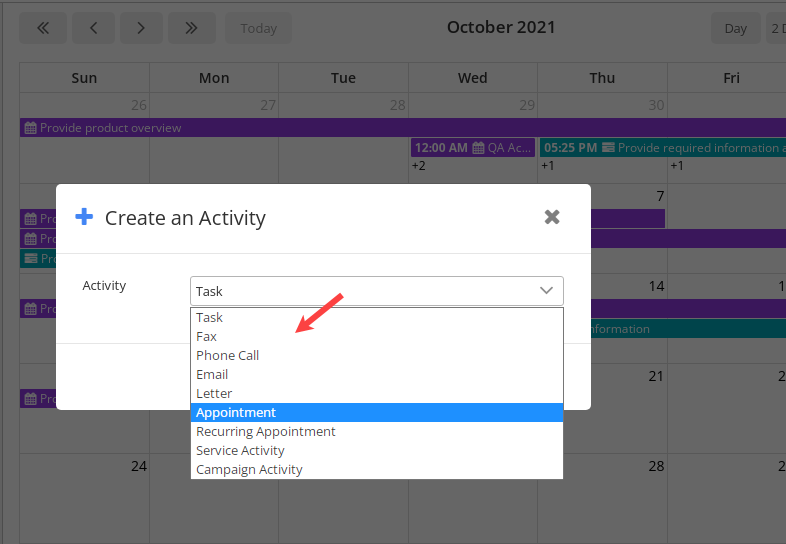Screen dimensions: 786x544
Task: Click the blue plus icon in dialog header
Action: [x=85, y=217]
